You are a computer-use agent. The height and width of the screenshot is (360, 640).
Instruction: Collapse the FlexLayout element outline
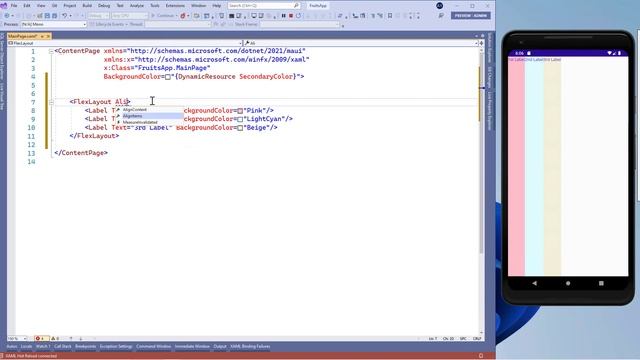[51, 102]
